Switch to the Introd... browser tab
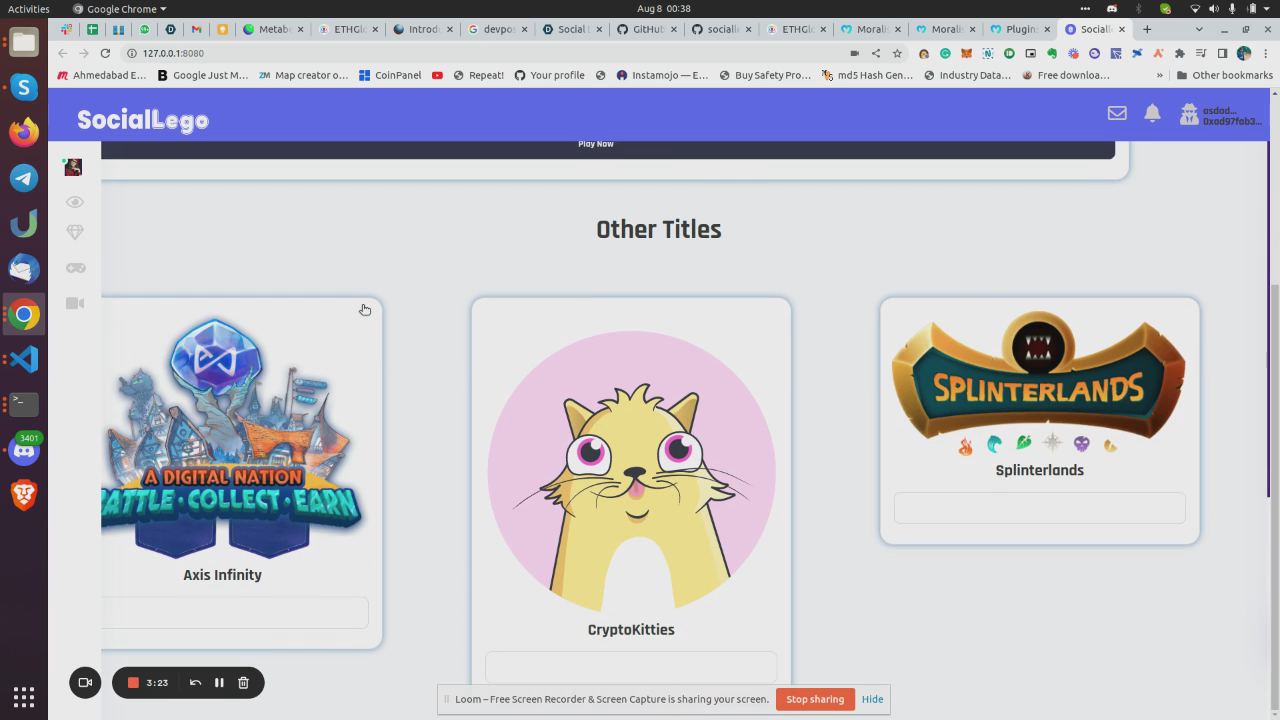 [x=422, y=29]
